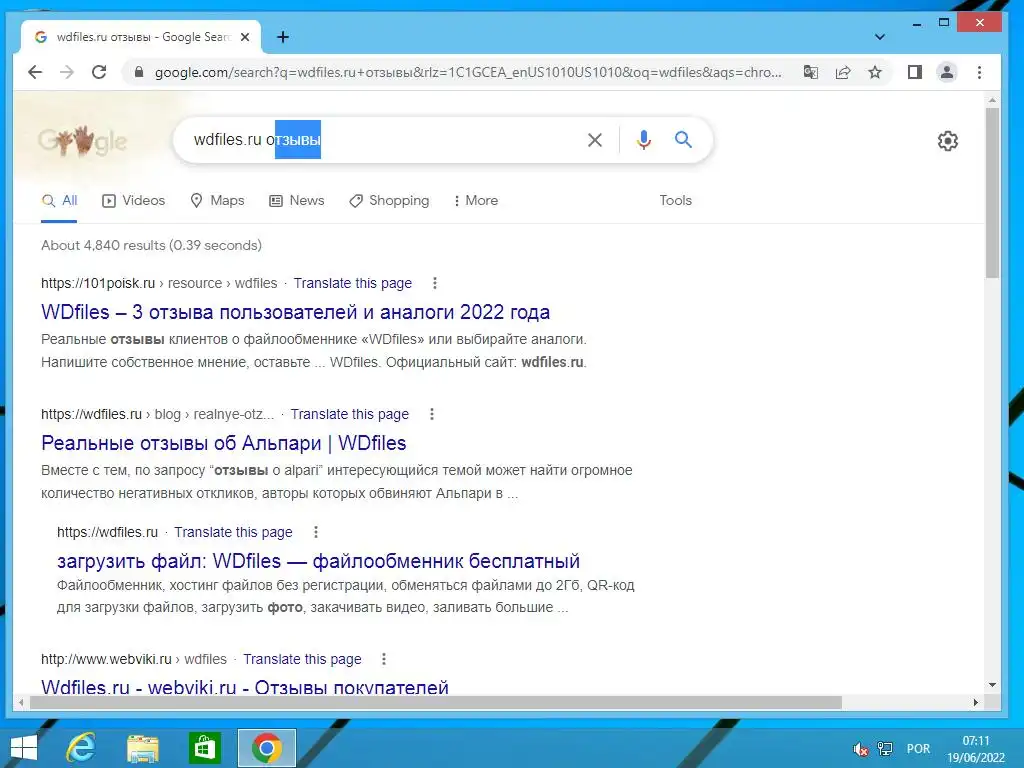Go back to the previous page
1024x768 pixels.
click(x=35, y=72)
